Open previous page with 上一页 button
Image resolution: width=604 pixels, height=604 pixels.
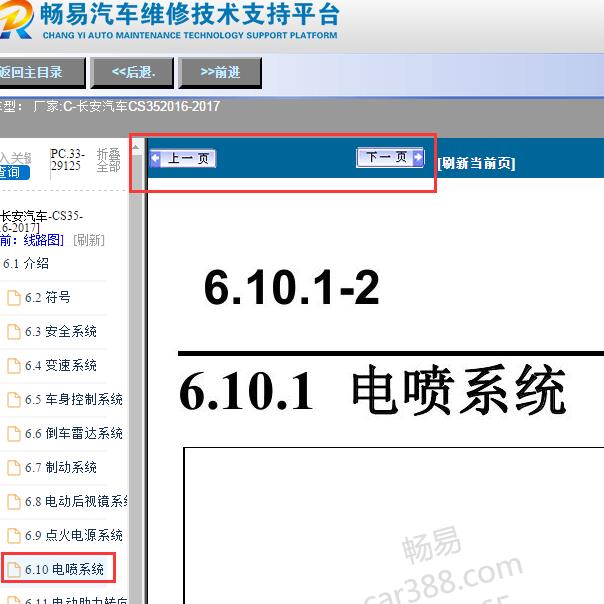183,158
